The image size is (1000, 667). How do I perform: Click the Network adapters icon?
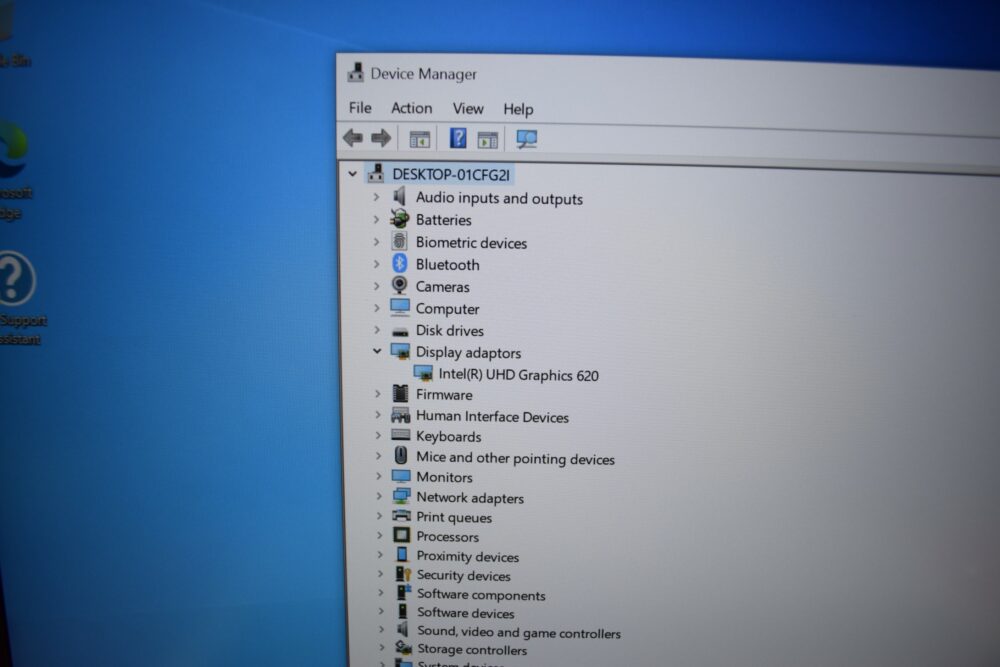click(401, 496)
